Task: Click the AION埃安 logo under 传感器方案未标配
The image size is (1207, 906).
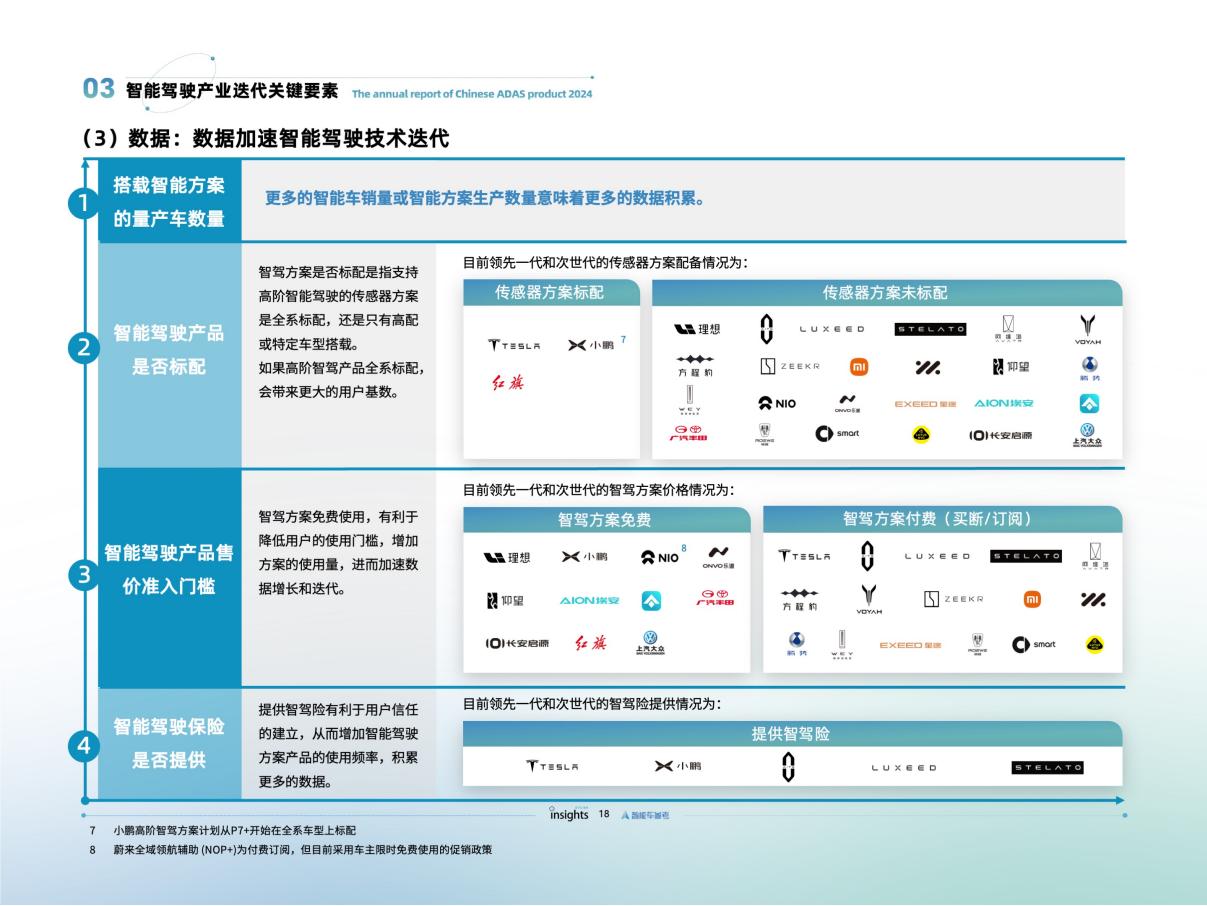Action: coord(1004,403)
